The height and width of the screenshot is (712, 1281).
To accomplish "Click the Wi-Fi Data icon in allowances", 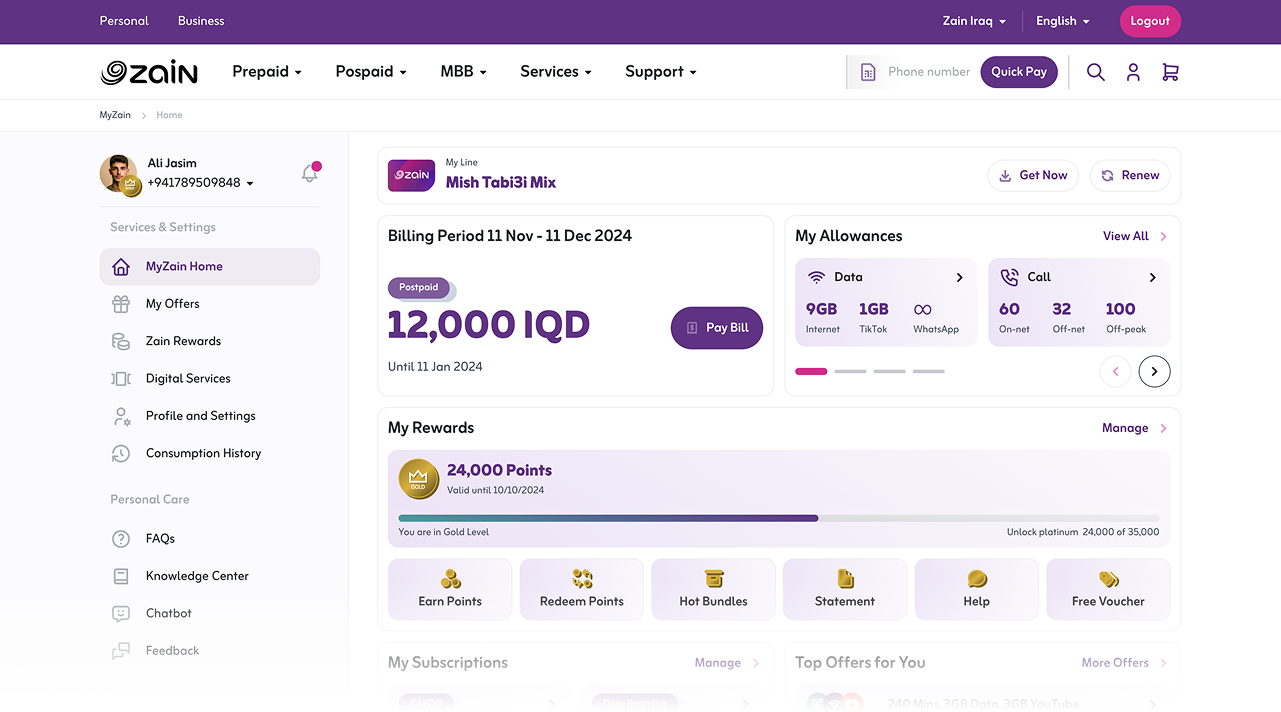I will pyautogui.click(x=816, y=277).
